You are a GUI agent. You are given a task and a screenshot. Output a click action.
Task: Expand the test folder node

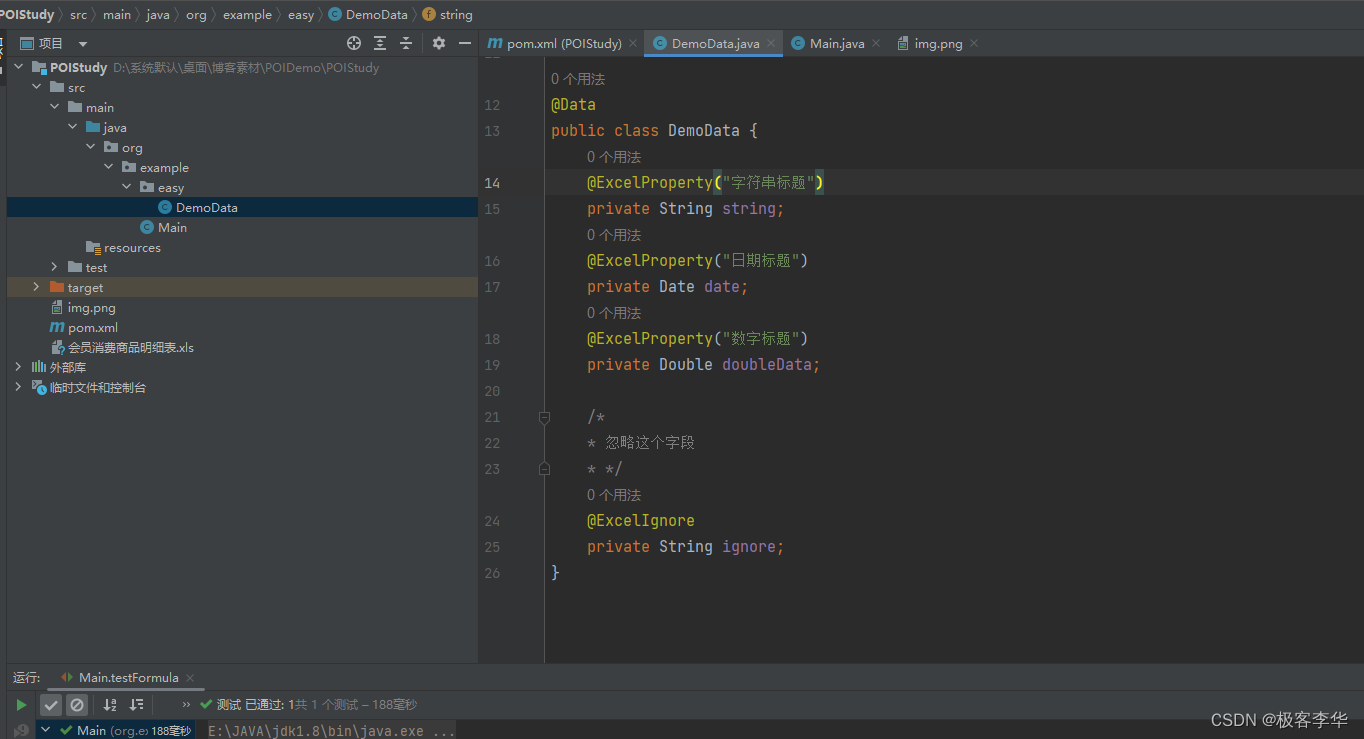(54, 267)
